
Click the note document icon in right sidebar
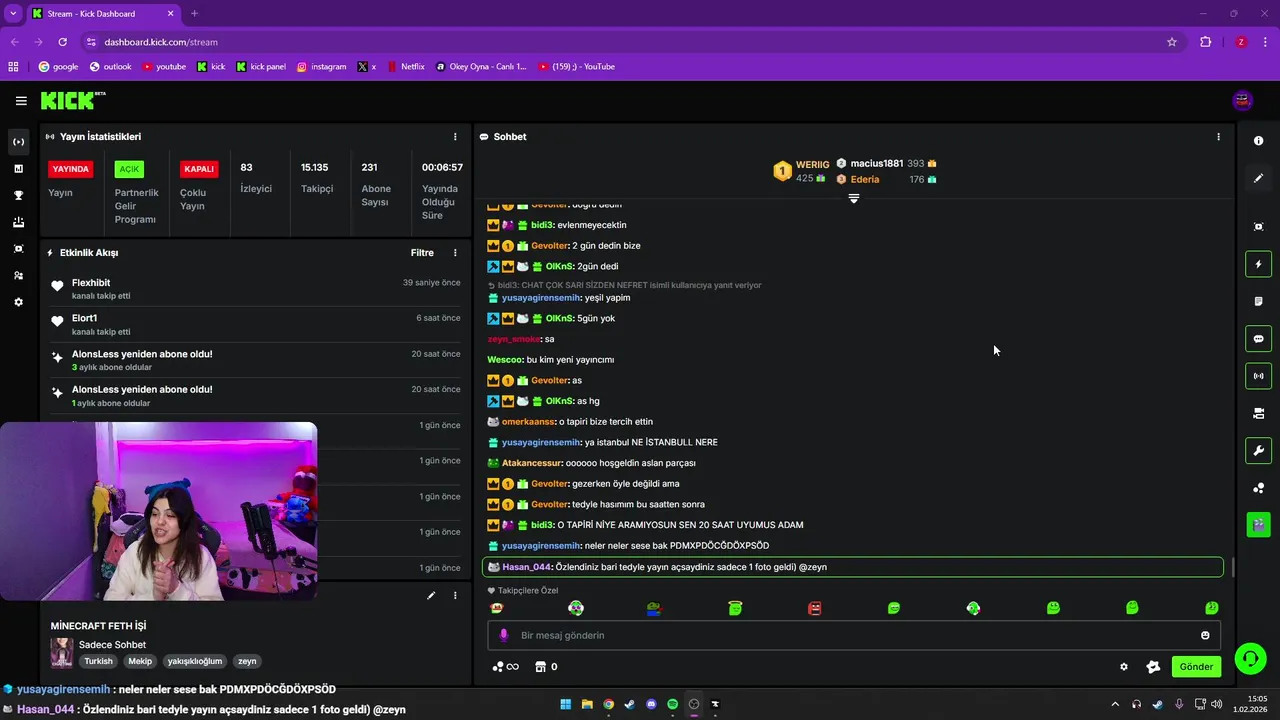(1258, 301)
